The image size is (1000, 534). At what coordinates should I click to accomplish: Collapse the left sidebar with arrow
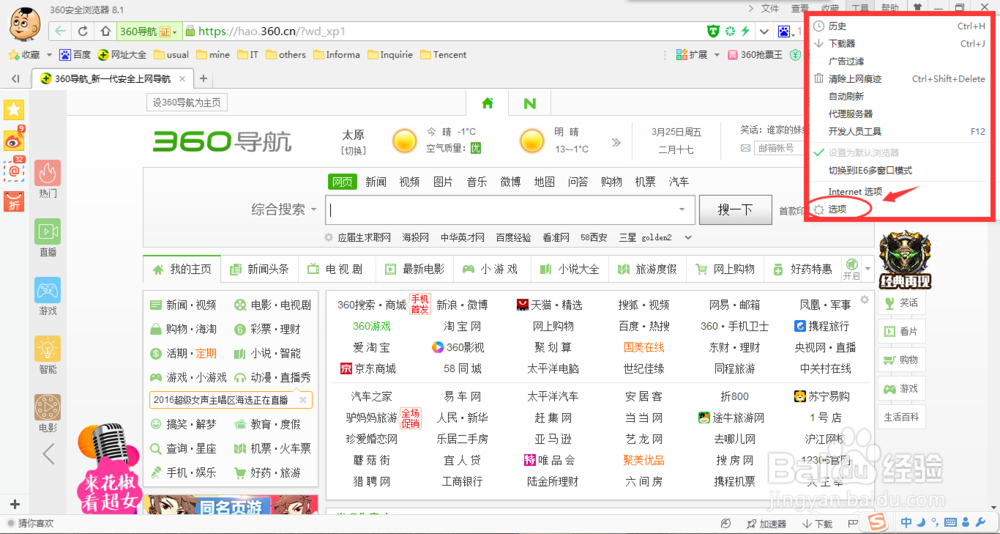click(x=48, y=454)
